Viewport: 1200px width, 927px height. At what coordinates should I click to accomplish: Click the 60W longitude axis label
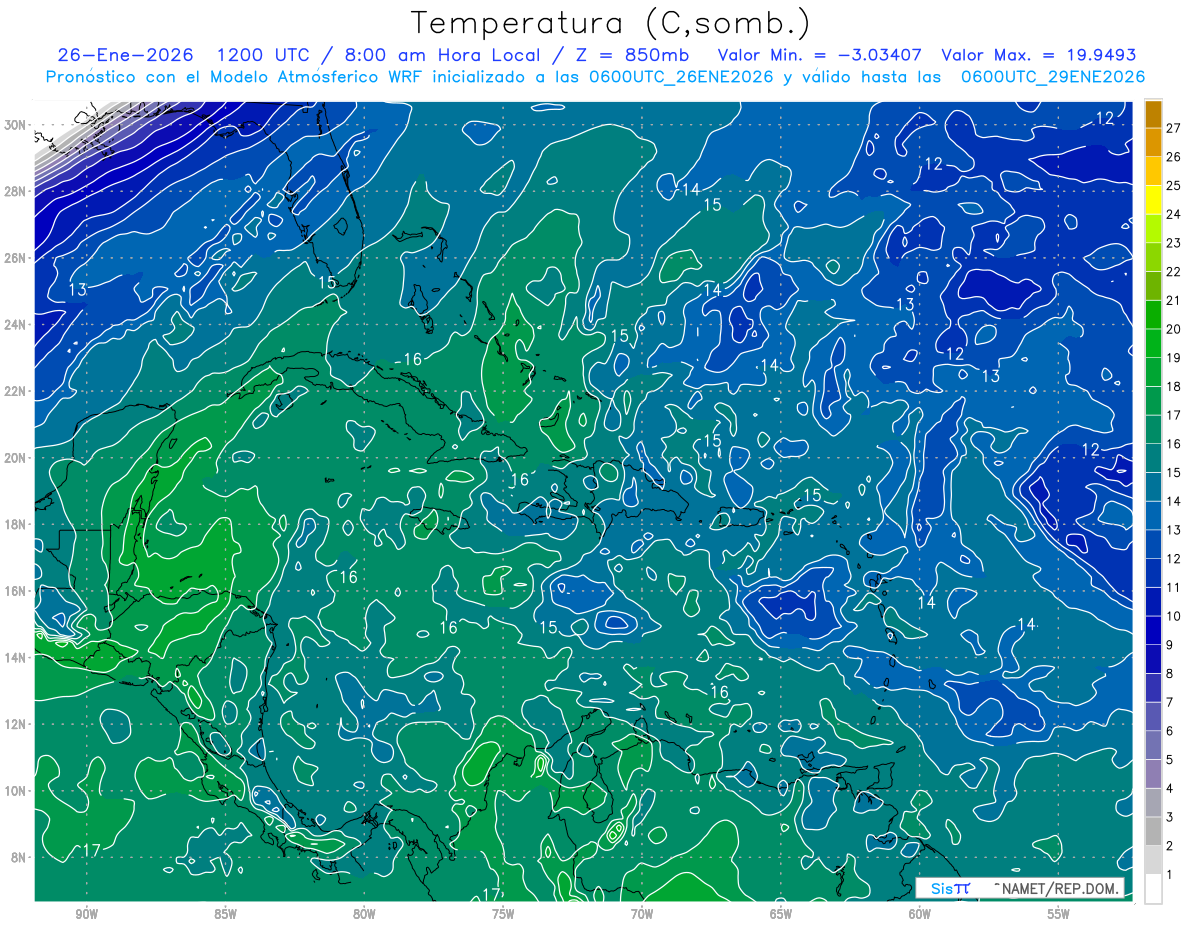[920, 914]
